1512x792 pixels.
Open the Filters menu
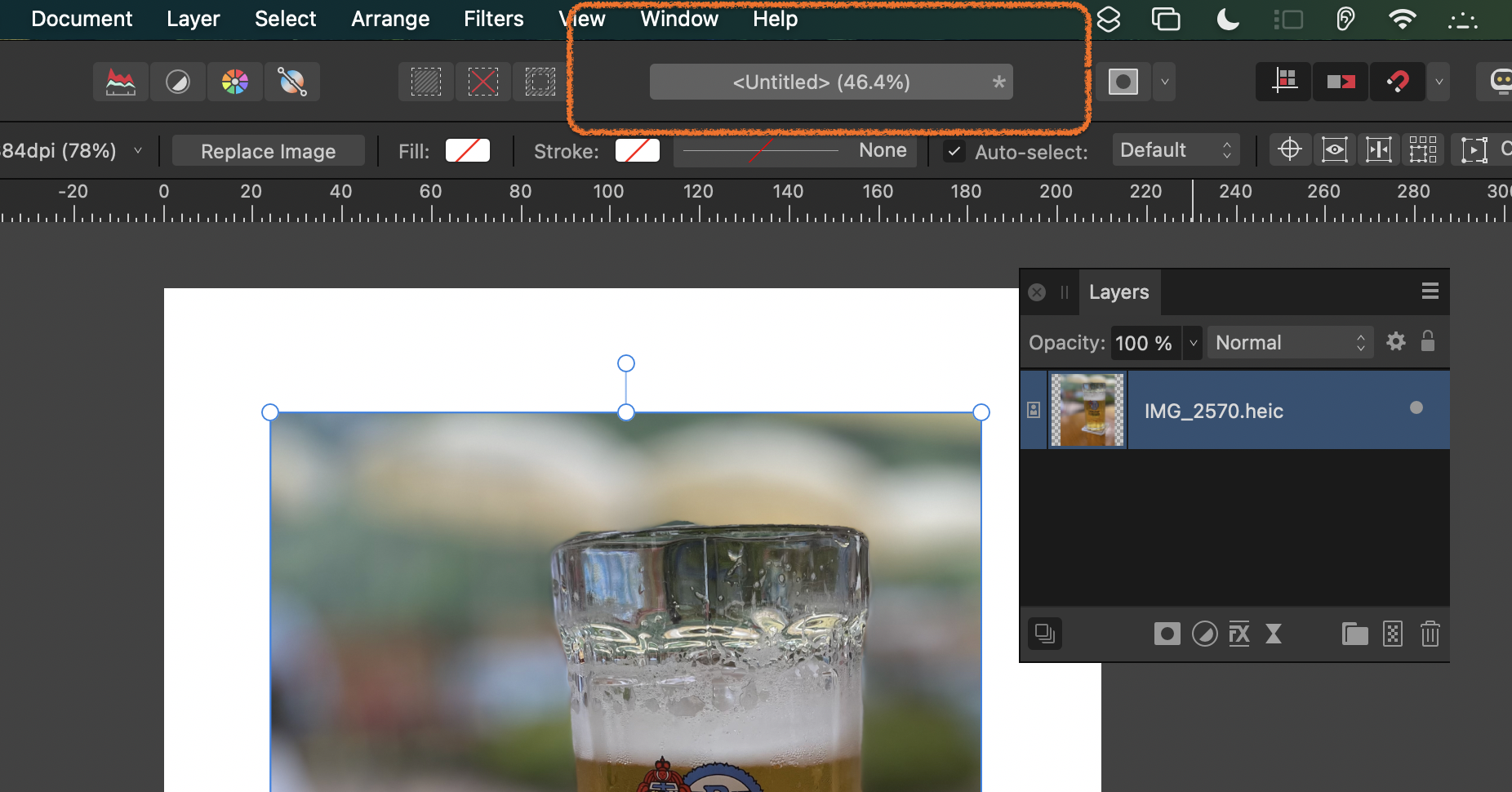pos(494,19)
